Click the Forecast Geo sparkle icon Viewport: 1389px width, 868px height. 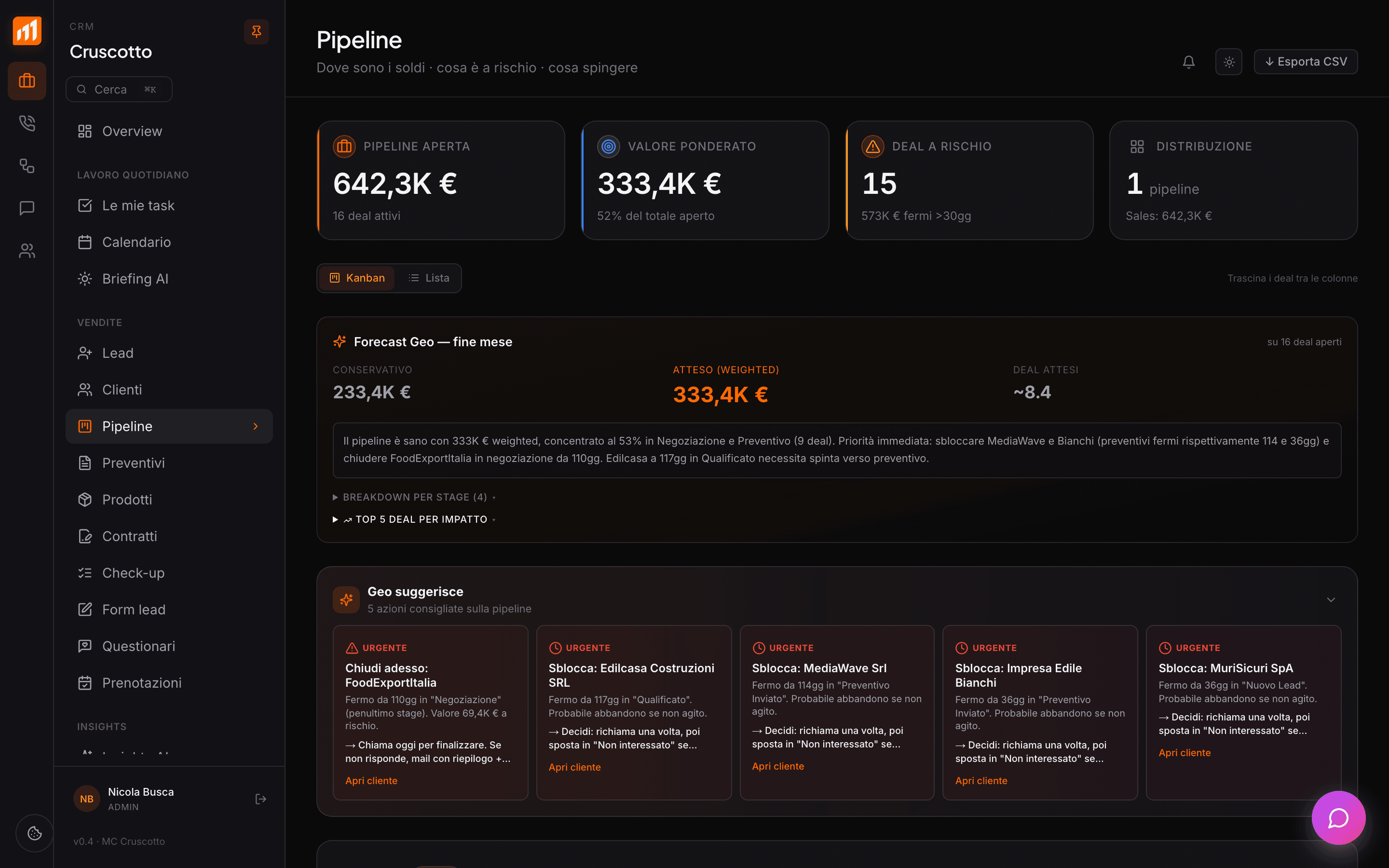(340, 341)
